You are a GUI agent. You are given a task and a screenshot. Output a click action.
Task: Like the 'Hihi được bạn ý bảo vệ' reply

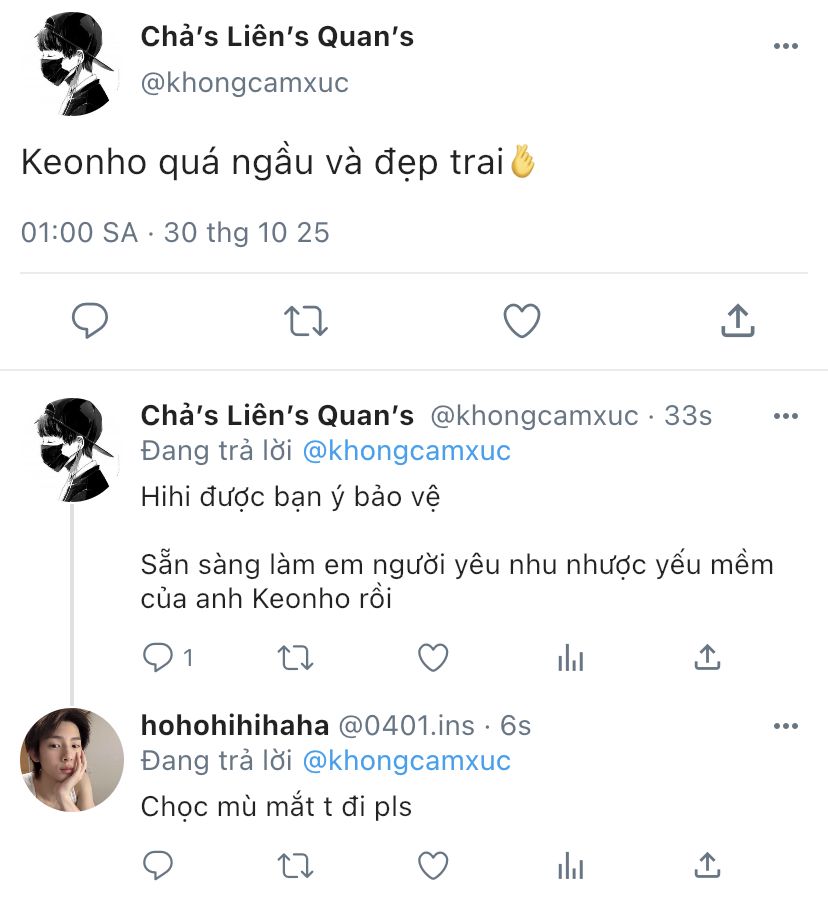point(432,657)
